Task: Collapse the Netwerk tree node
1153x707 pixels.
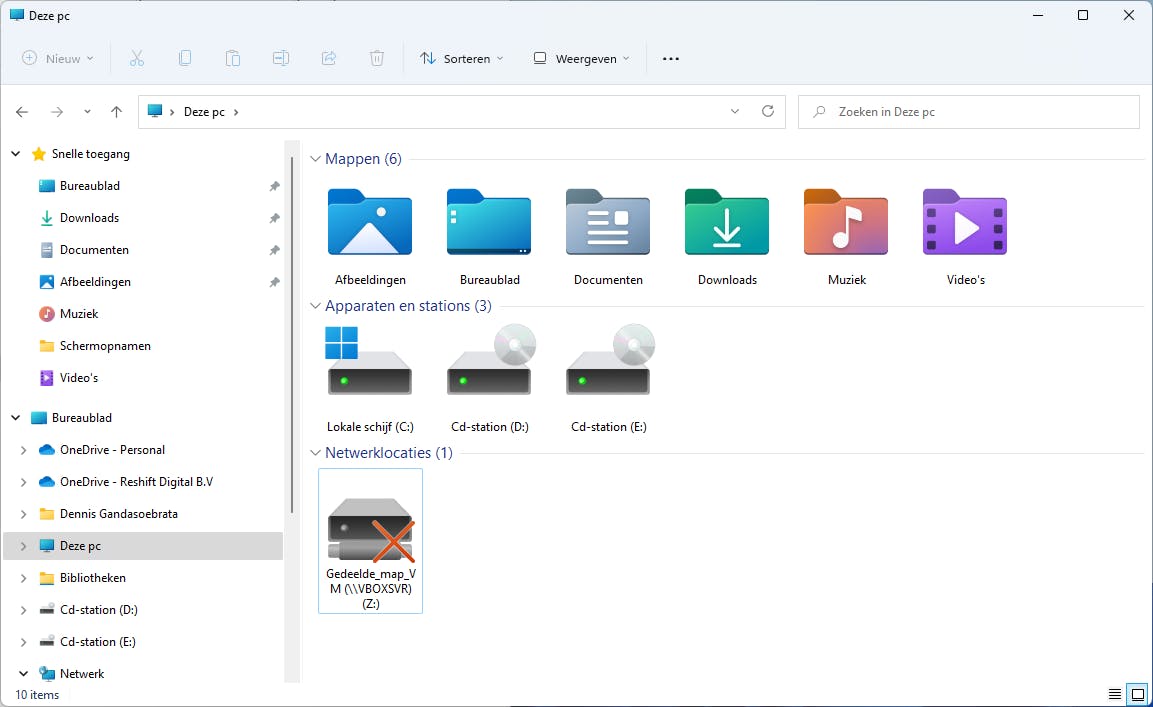Action: (x=24, y=674)
